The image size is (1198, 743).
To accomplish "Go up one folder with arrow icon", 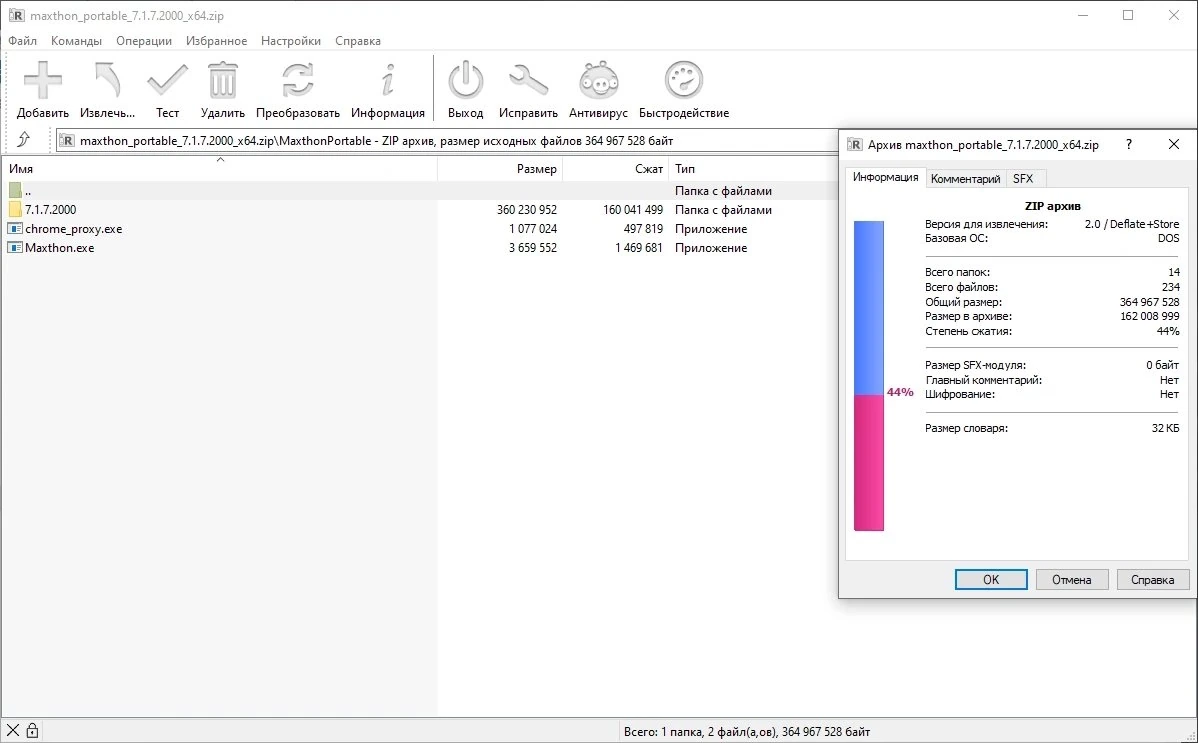I will 24,140.
